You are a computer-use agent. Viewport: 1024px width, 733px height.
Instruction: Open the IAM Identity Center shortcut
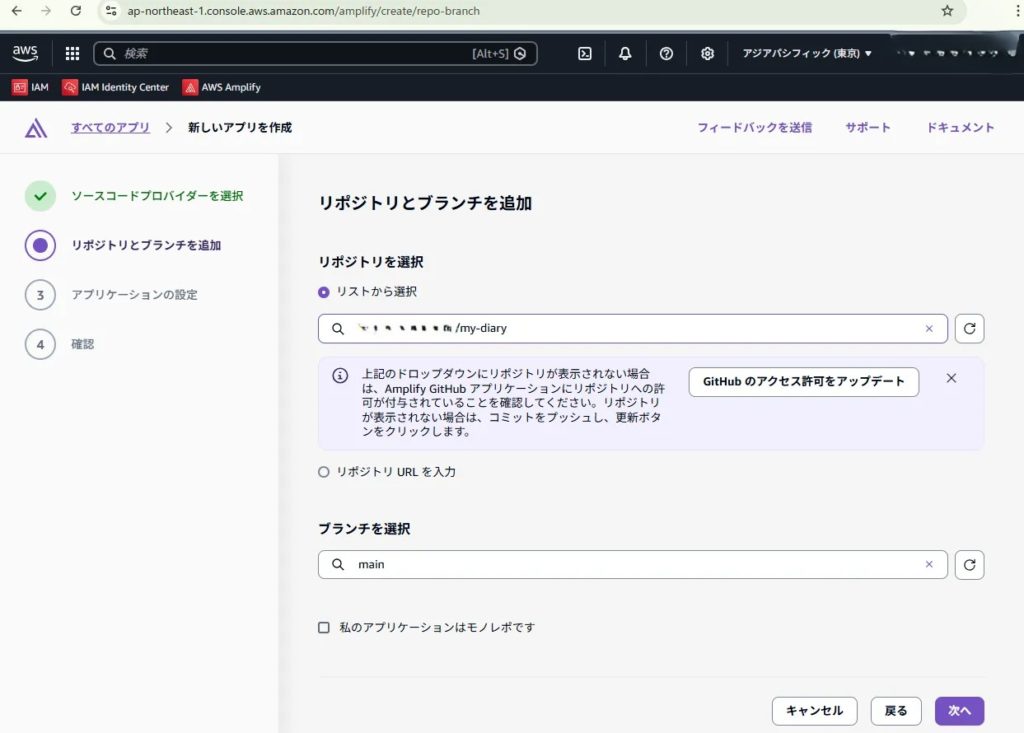click(x=115, y=88)
